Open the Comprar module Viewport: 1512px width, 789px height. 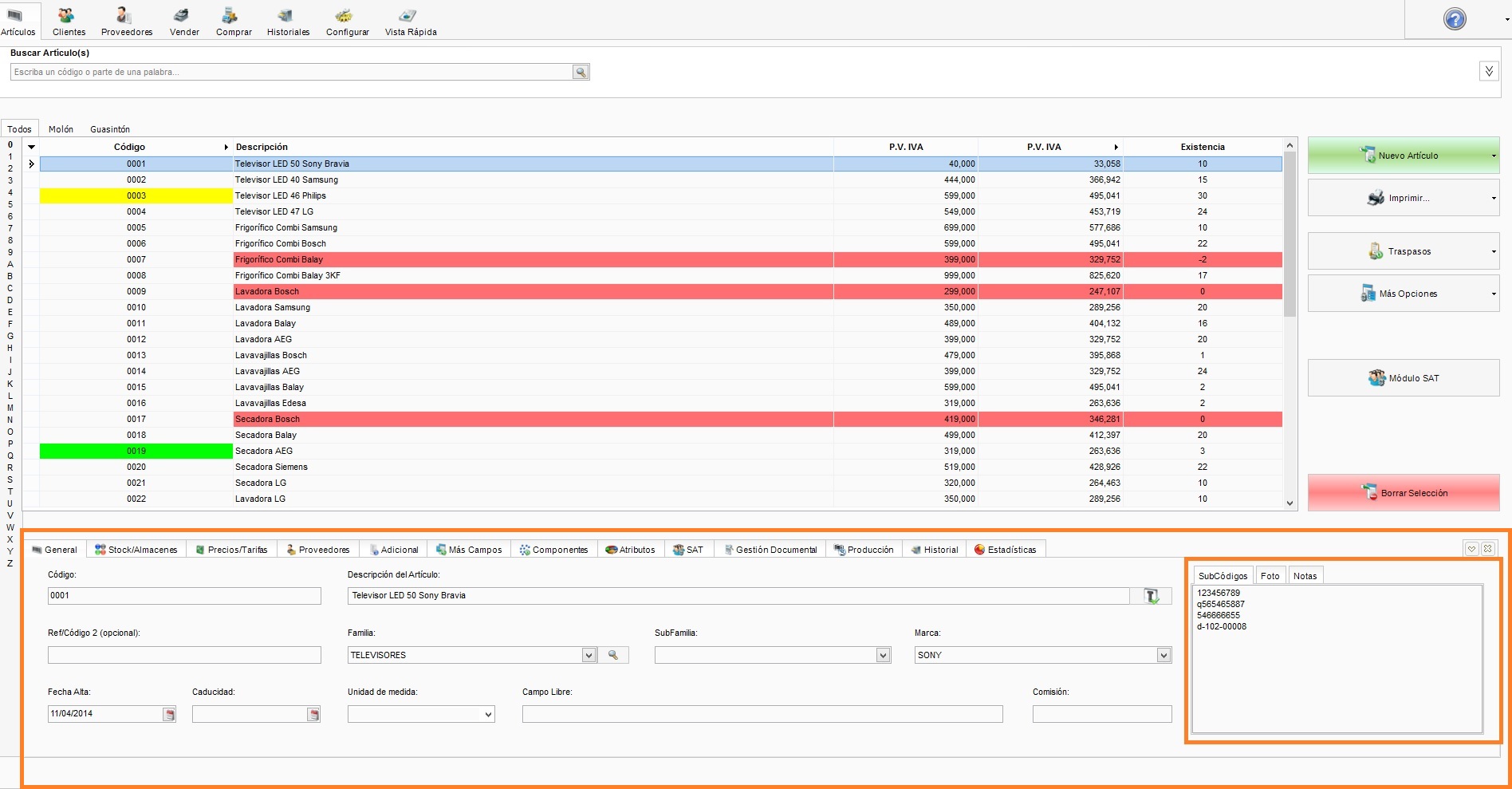[x=234, y=21]
